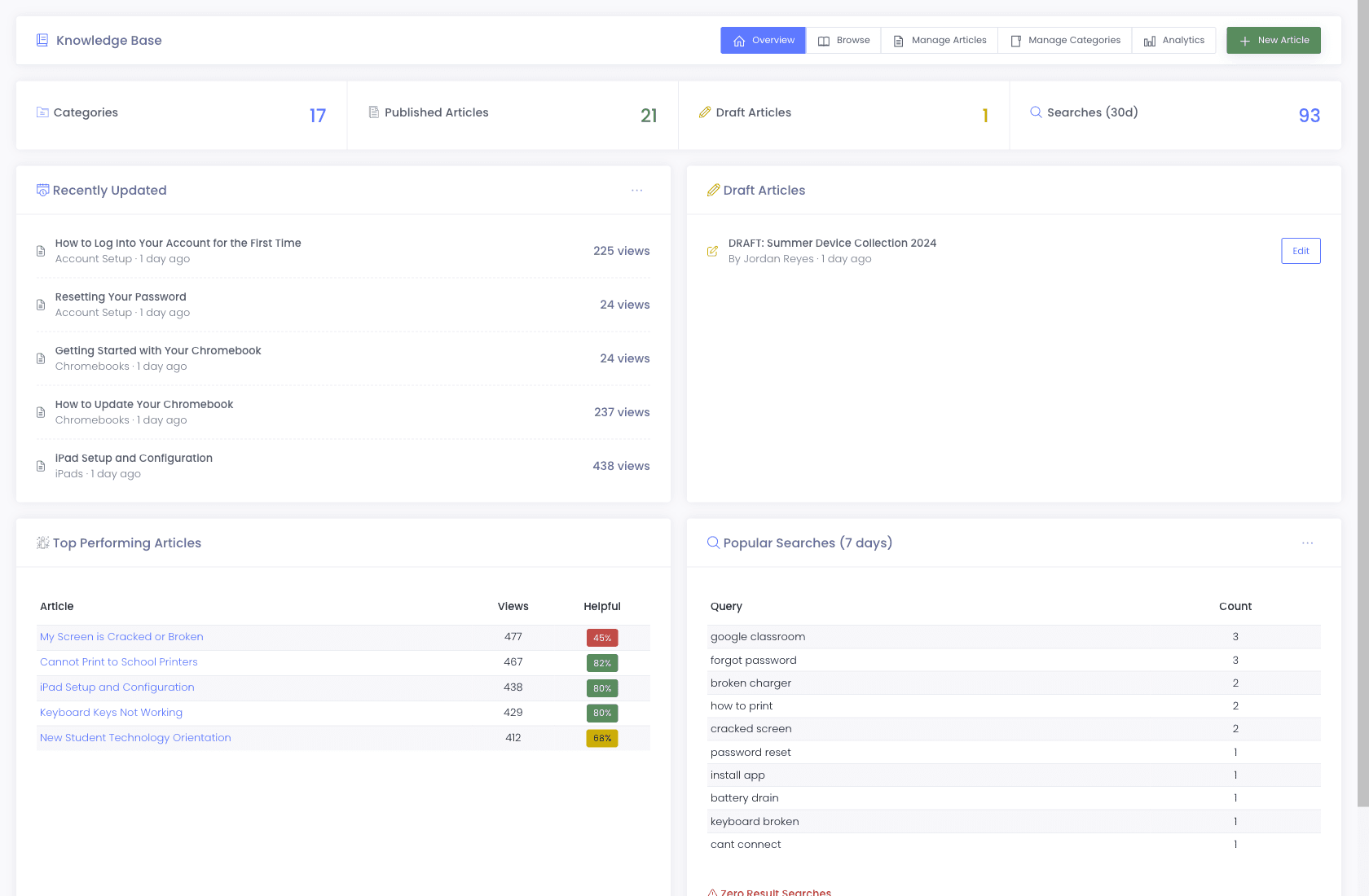Click the Published Articles document icon
1369x896 pixels.
tap(374, 112)
